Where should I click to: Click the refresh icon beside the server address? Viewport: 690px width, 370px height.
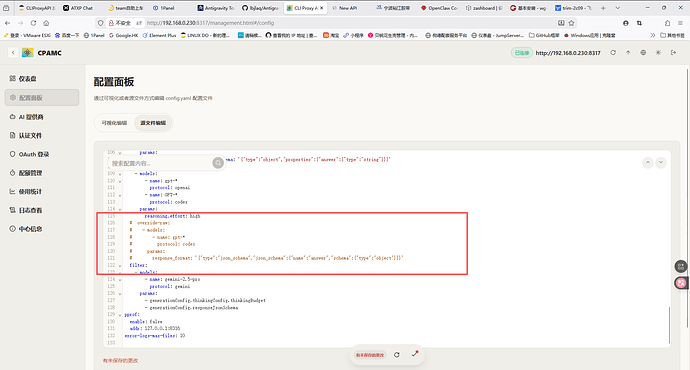coord(613,53)
